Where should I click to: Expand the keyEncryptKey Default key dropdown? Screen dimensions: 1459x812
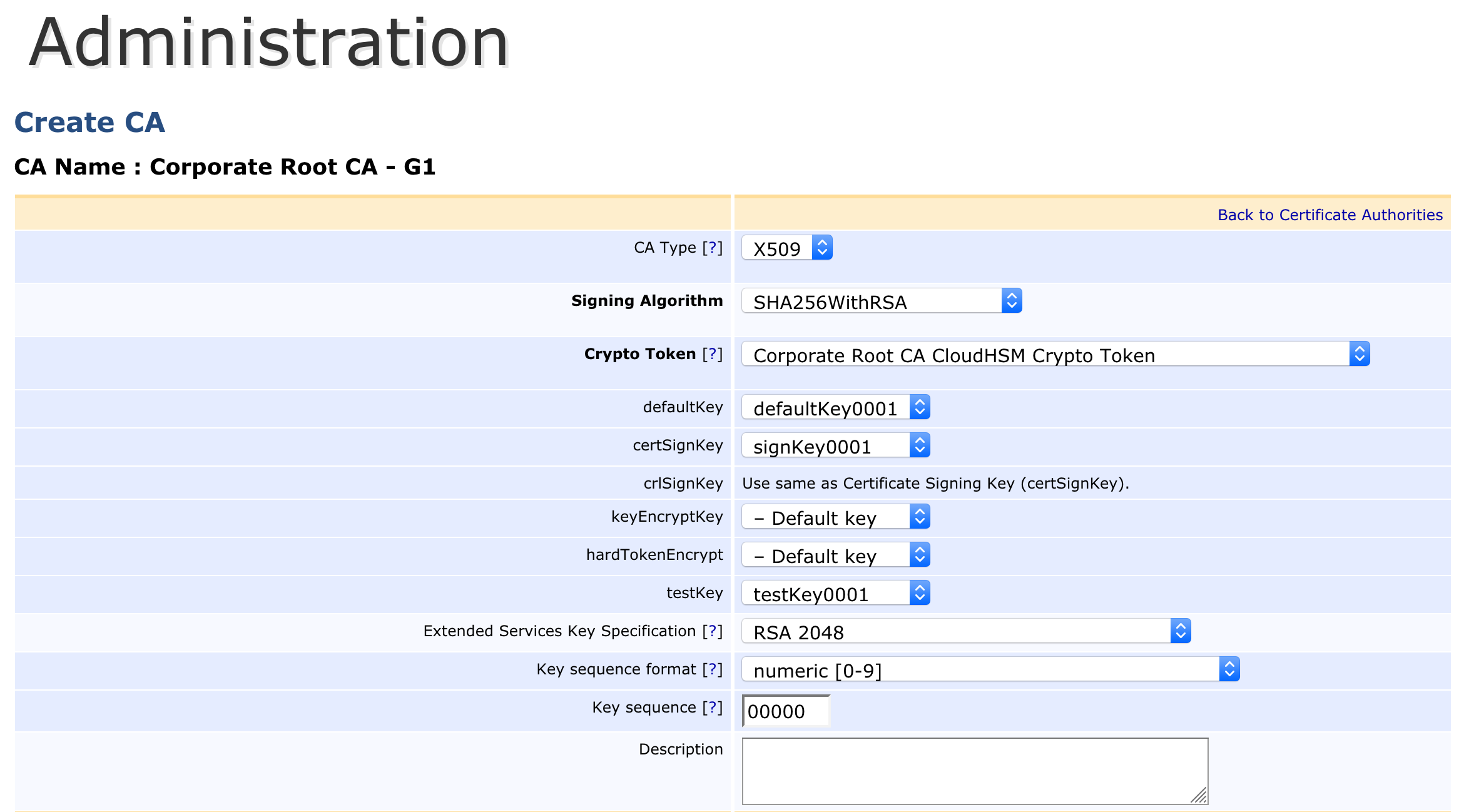coord(835,517)
